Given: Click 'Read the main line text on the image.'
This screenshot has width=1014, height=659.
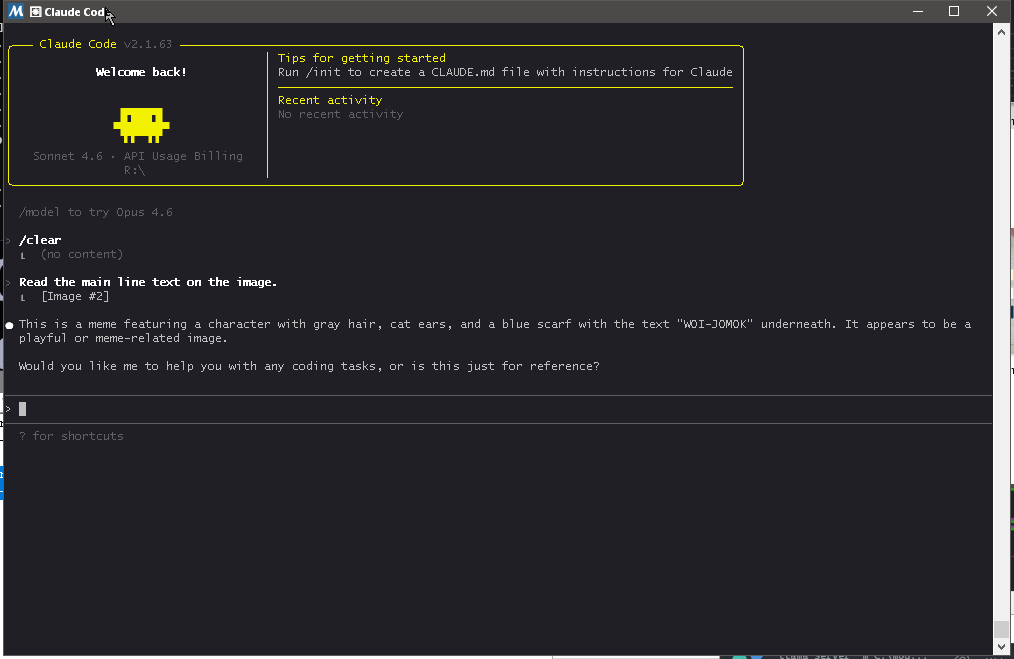Looking at the screenshot, I should tap(148, 282).
